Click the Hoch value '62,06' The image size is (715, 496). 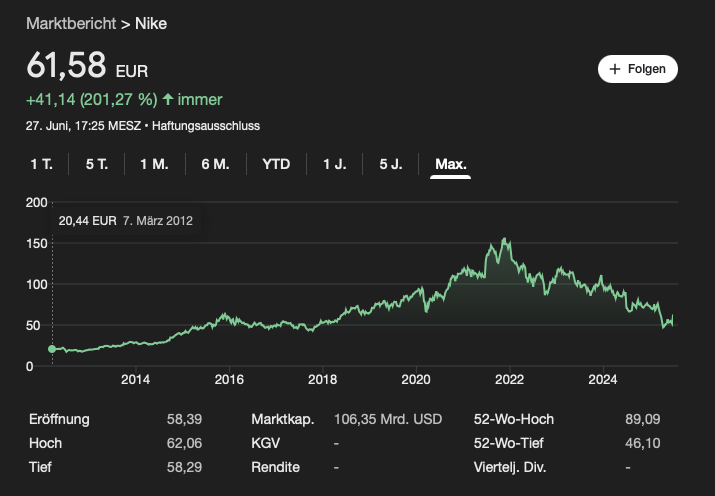pyautogui.click(x=184, y=443)
